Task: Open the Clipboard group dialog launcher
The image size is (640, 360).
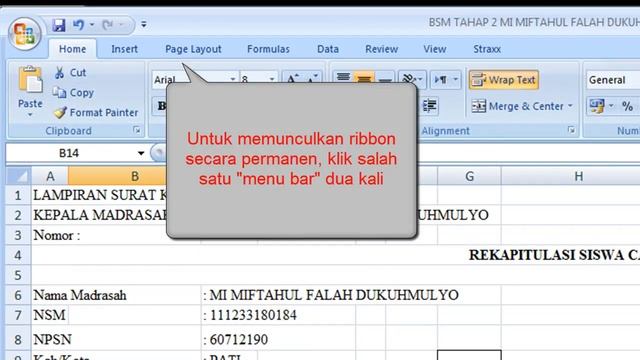Action: [137, 130]
